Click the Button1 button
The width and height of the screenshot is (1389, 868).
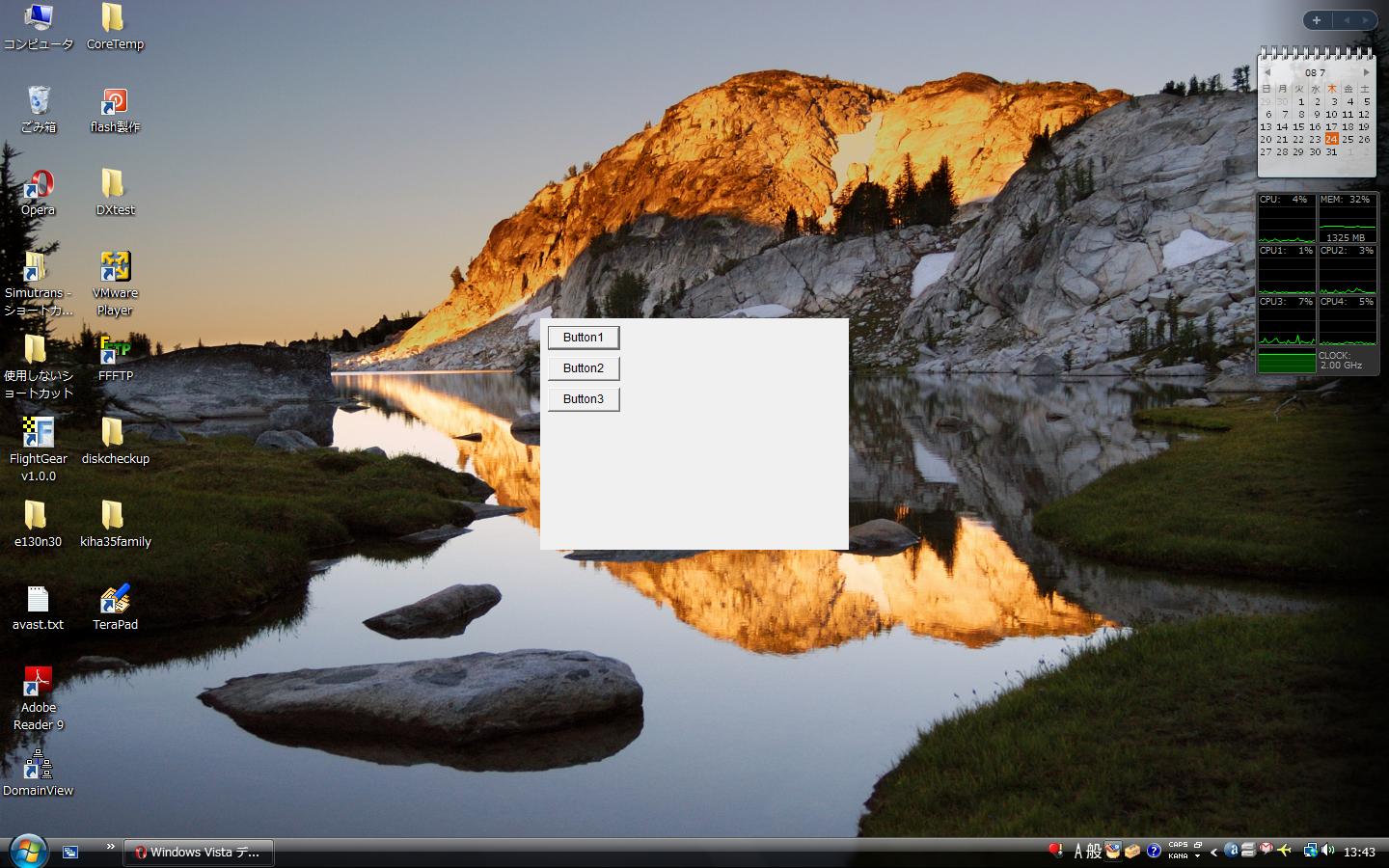(x=584, y=338)
